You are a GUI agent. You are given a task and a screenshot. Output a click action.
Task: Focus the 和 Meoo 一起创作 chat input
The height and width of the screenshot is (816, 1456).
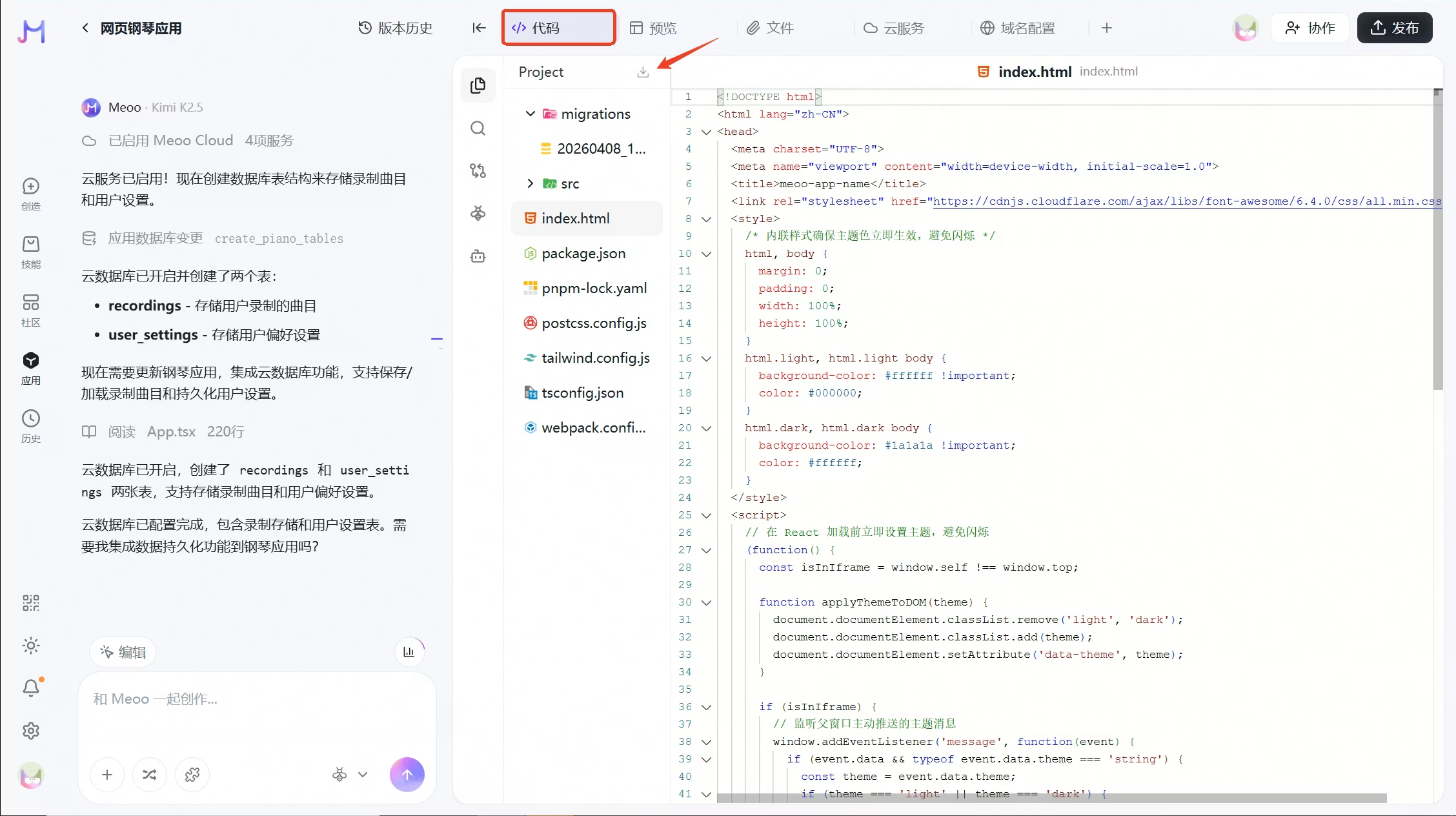[x=257, y=699]
